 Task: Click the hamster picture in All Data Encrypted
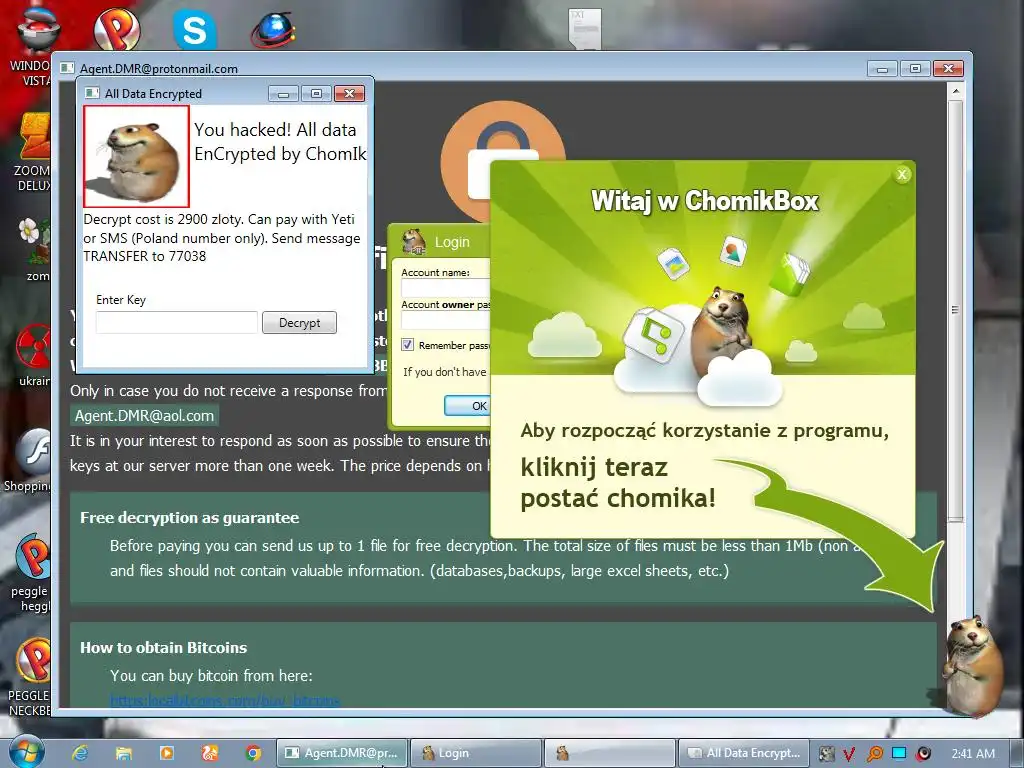pyautogui.click(x=136, y=157)
